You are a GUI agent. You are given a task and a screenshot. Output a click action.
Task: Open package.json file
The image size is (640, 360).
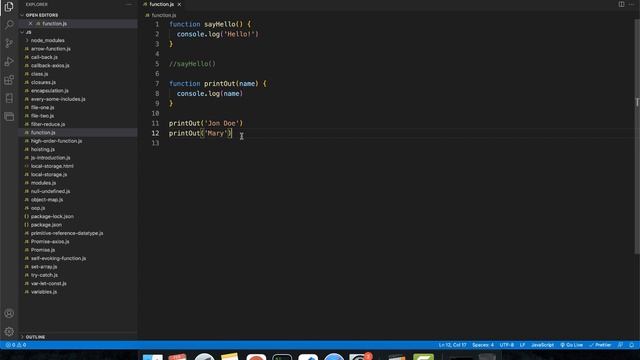[x=46, y=225]
